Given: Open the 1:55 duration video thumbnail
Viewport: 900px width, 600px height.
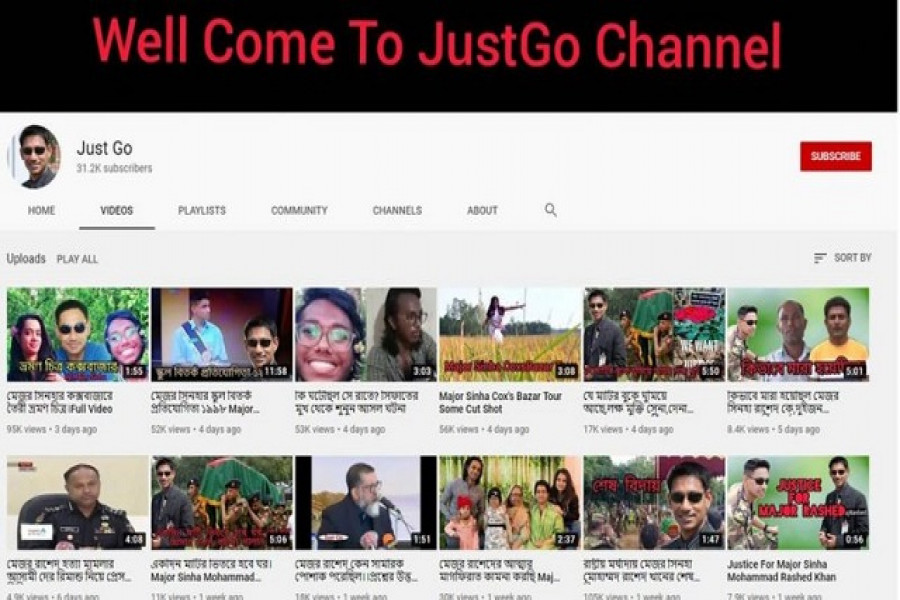Looking at the screenshot, I should (x=78, y=334).
